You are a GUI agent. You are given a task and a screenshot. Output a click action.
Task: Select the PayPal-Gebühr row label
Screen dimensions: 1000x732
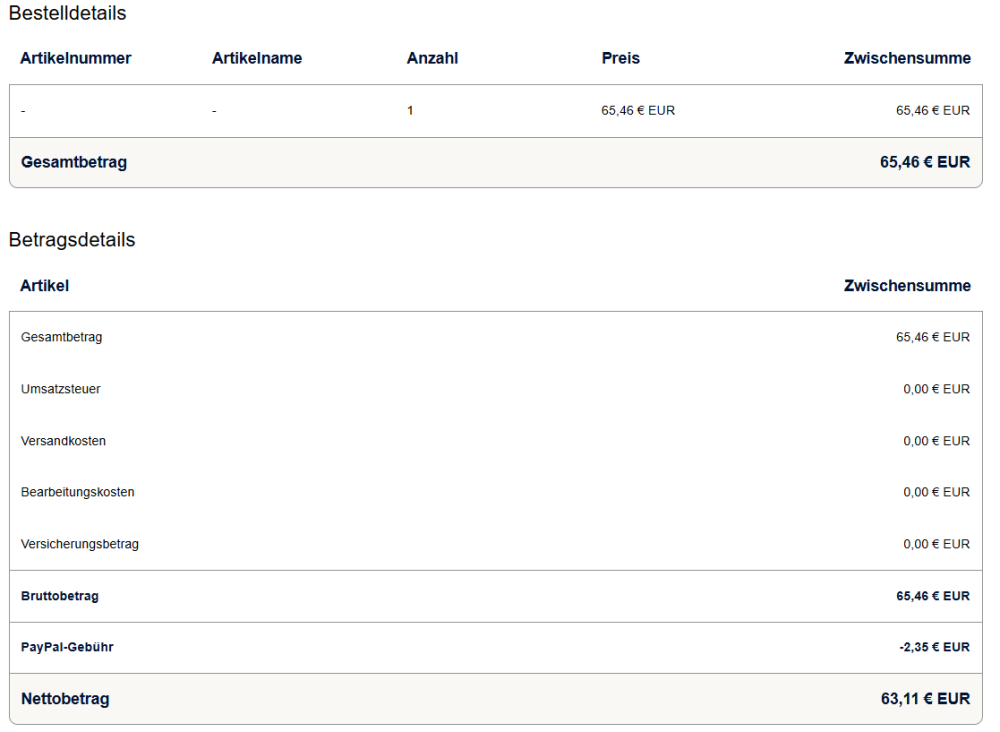click(x=67, y=647)
